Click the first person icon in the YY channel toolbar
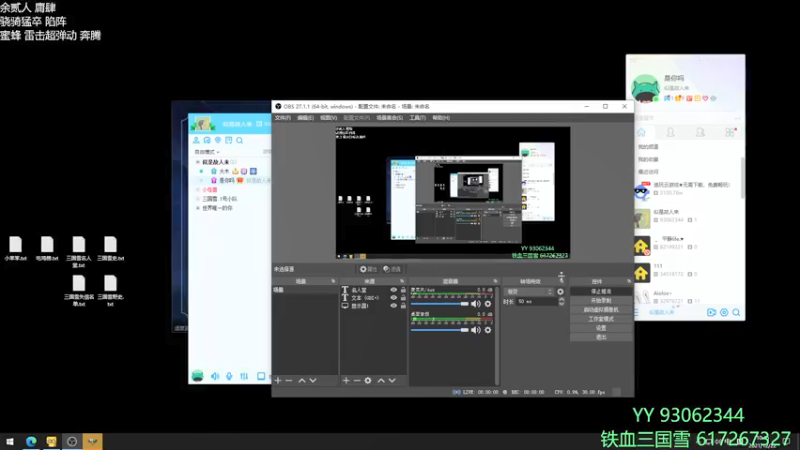Viewport: 800px width, 450px height. pos(196,140)
